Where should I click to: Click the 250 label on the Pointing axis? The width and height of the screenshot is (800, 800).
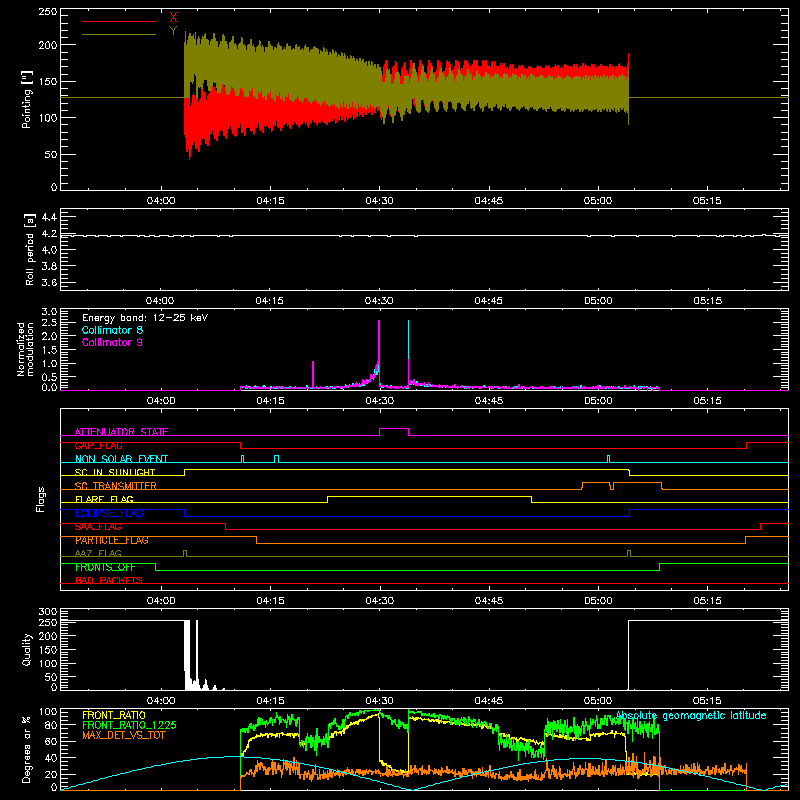[x=48, y=12]
